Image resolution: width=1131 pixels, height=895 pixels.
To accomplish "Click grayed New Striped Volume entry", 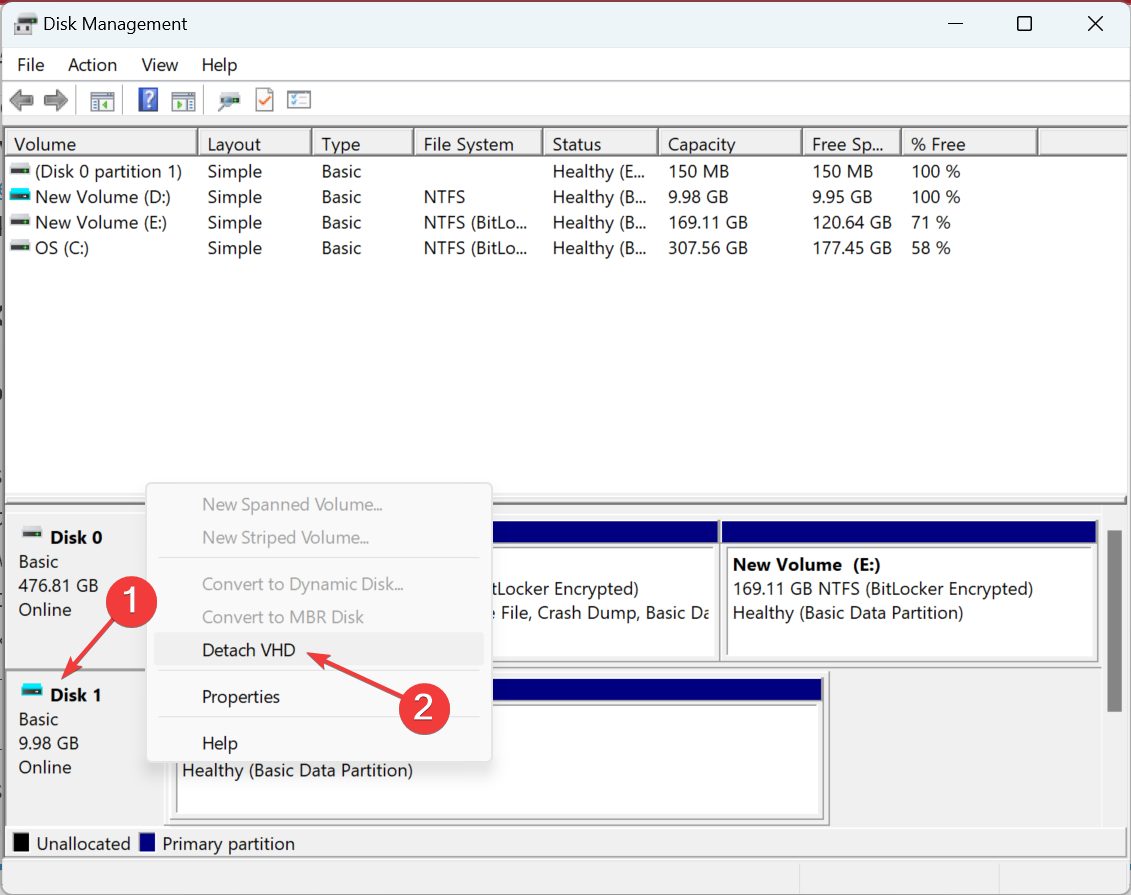I will click(318, 537).
